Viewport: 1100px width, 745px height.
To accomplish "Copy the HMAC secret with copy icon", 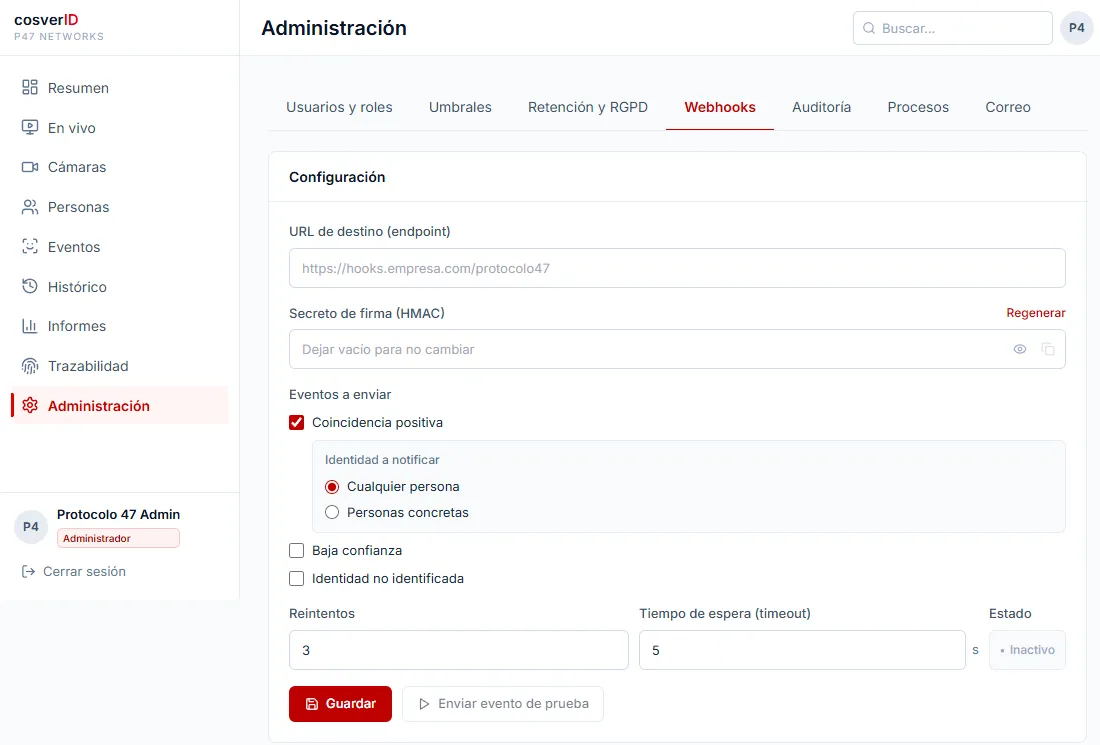I will tap(1047, 349).
